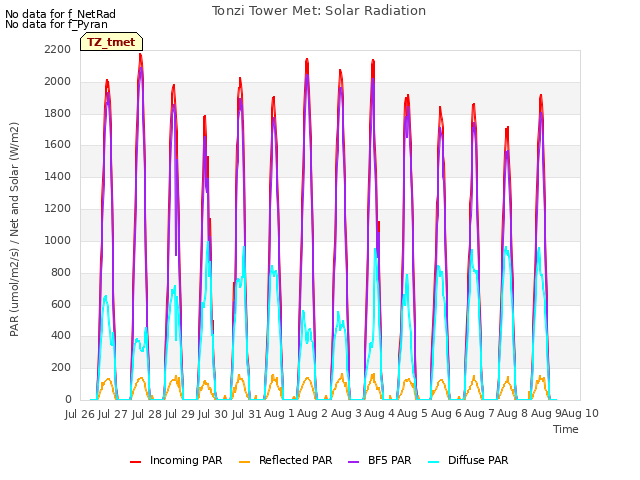Click the Jul 30 x-axis date label

(213, 414)
